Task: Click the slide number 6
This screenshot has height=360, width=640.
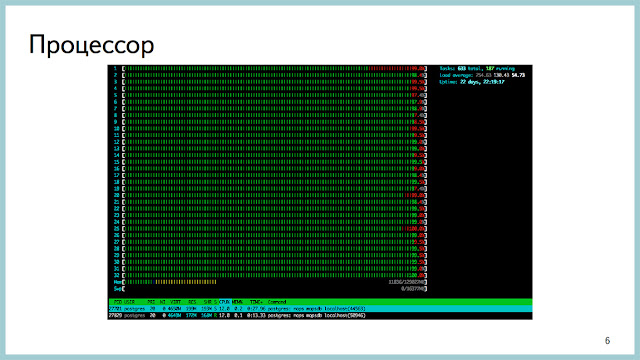Action: (607, 340)
